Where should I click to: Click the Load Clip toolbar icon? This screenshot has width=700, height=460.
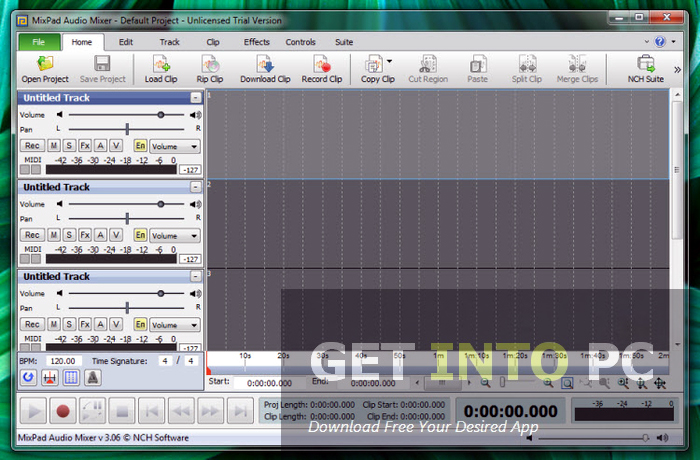coord(161,64)
